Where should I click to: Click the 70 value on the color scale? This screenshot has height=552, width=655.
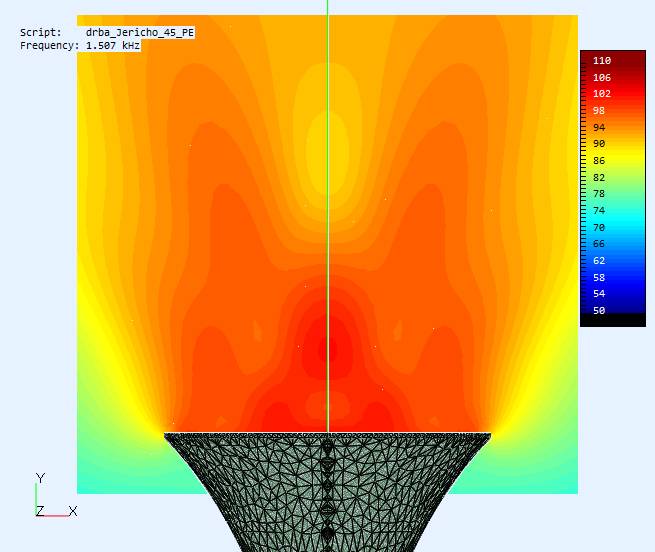pos(599,228)
